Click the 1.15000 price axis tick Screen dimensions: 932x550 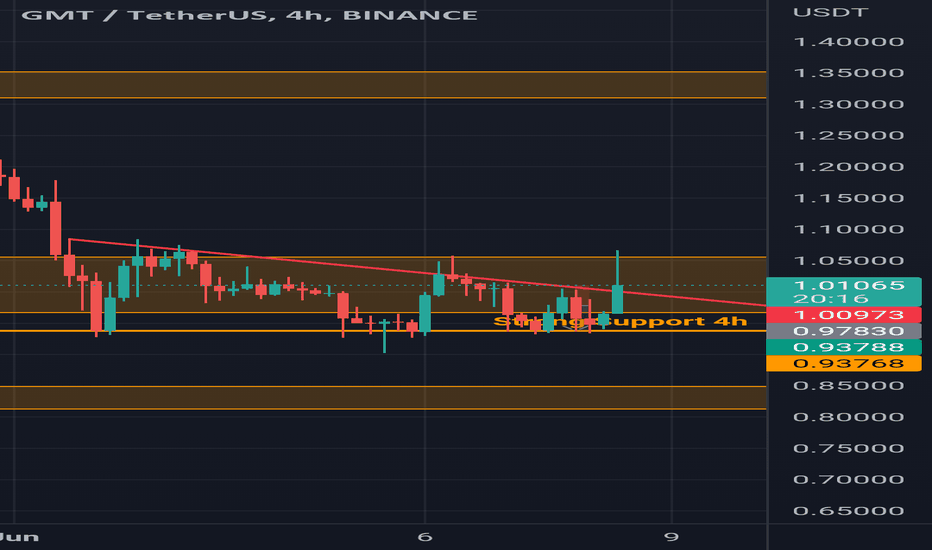point(849,198)
